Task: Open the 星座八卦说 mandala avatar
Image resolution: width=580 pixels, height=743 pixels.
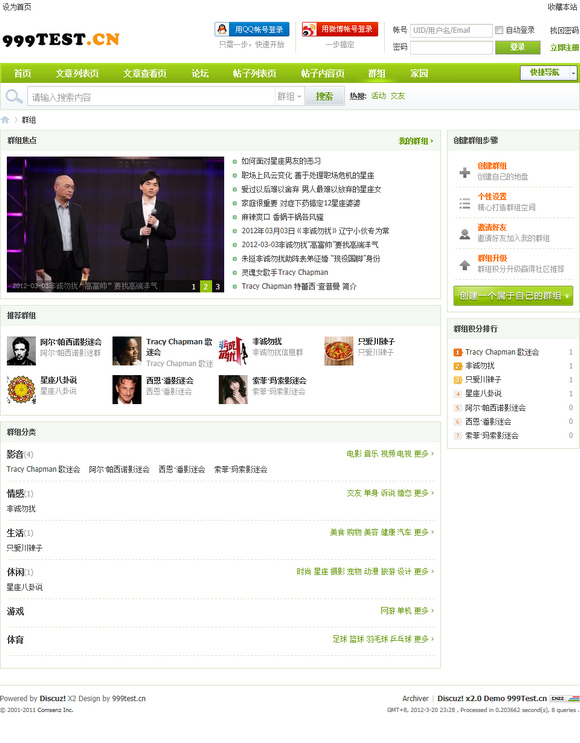Action: [21, 390]
